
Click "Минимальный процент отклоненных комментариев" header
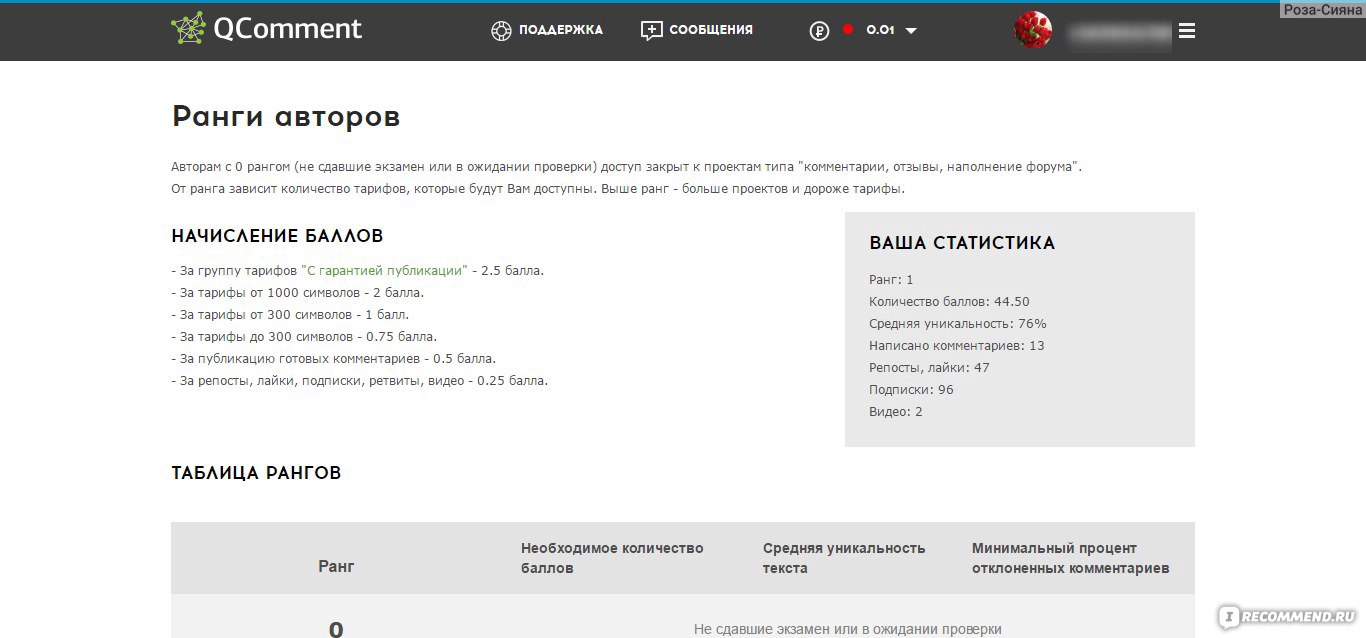tap(1070, 558)
